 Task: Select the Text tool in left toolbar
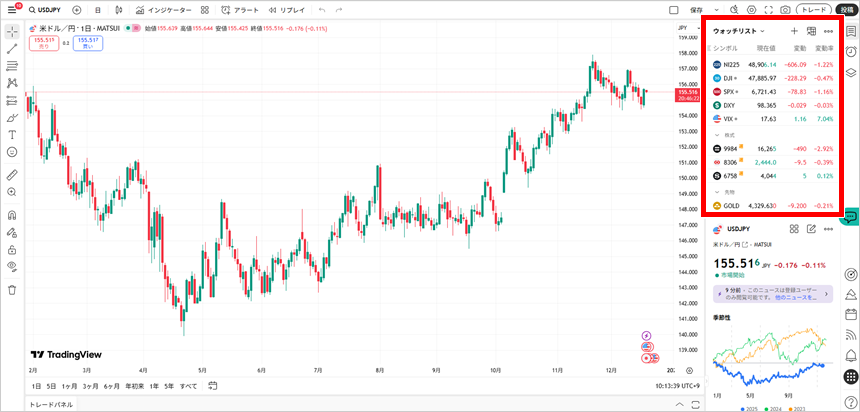(12, 134)
